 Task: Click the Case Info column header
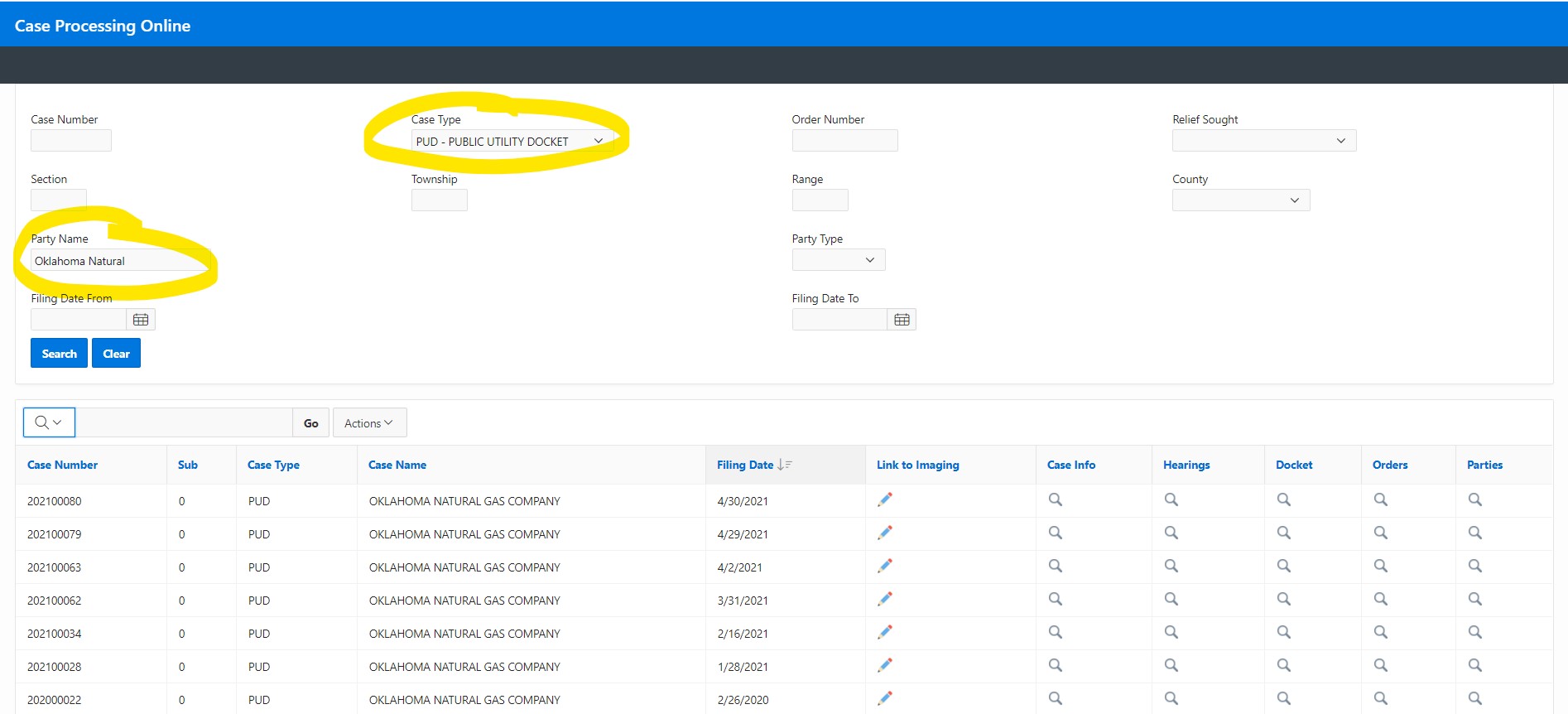click(1071, 465)
